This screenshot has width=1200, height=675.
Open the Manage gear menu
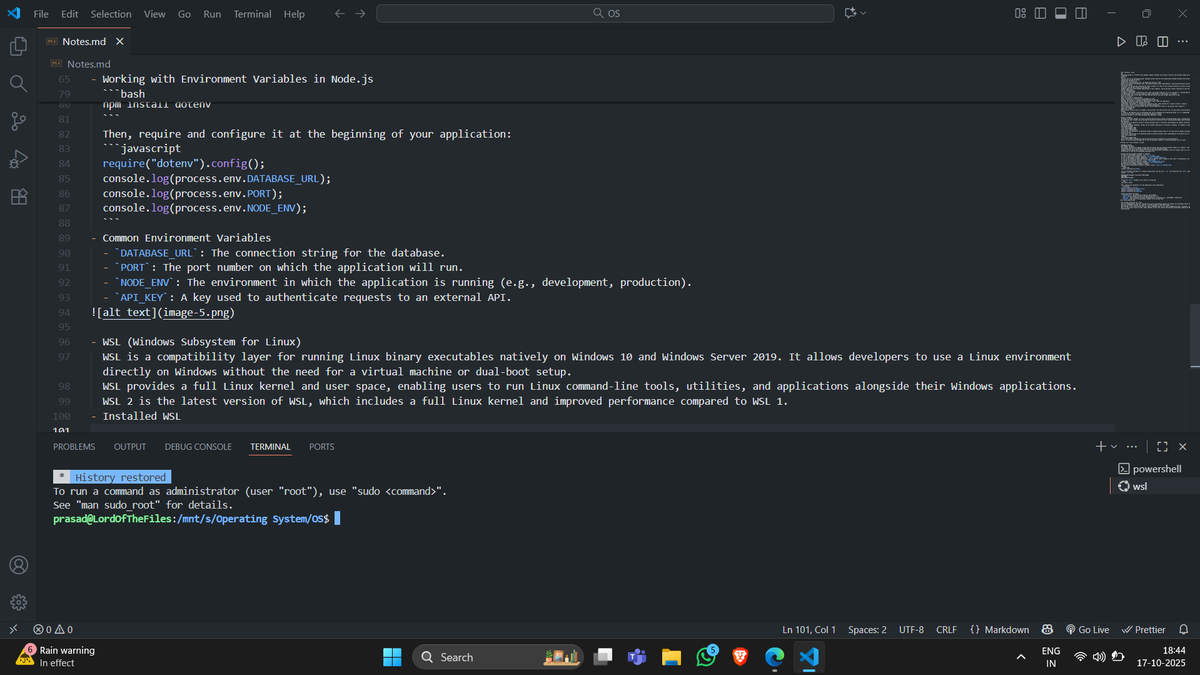pos(18,603)
